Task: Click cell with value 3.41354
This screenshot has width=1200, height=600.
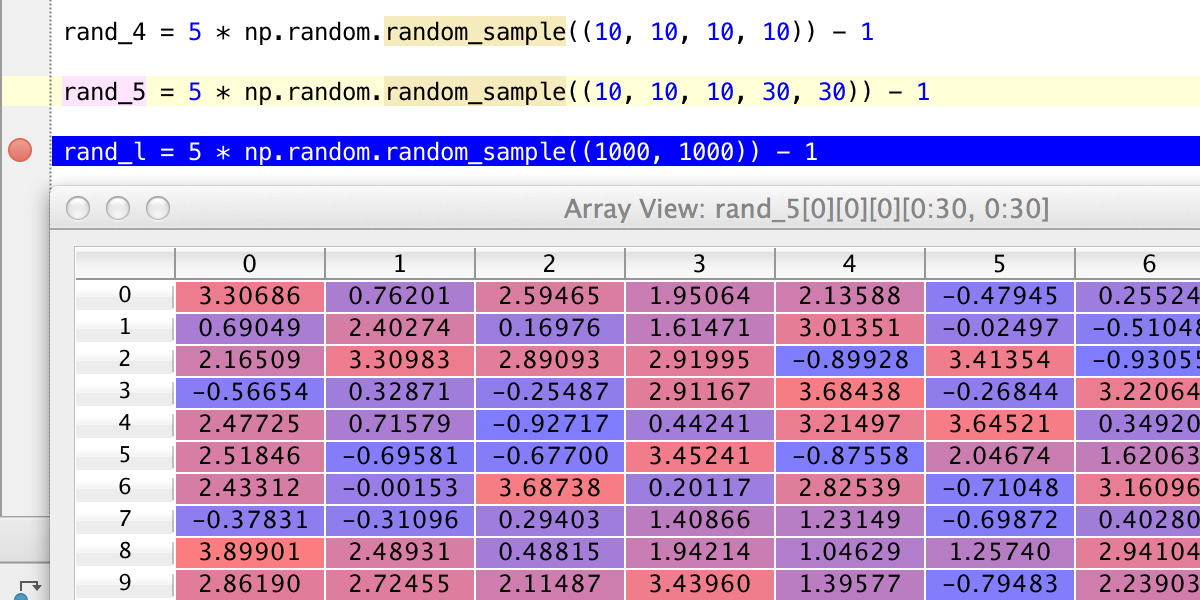Action: click(x=1000, y=360)
